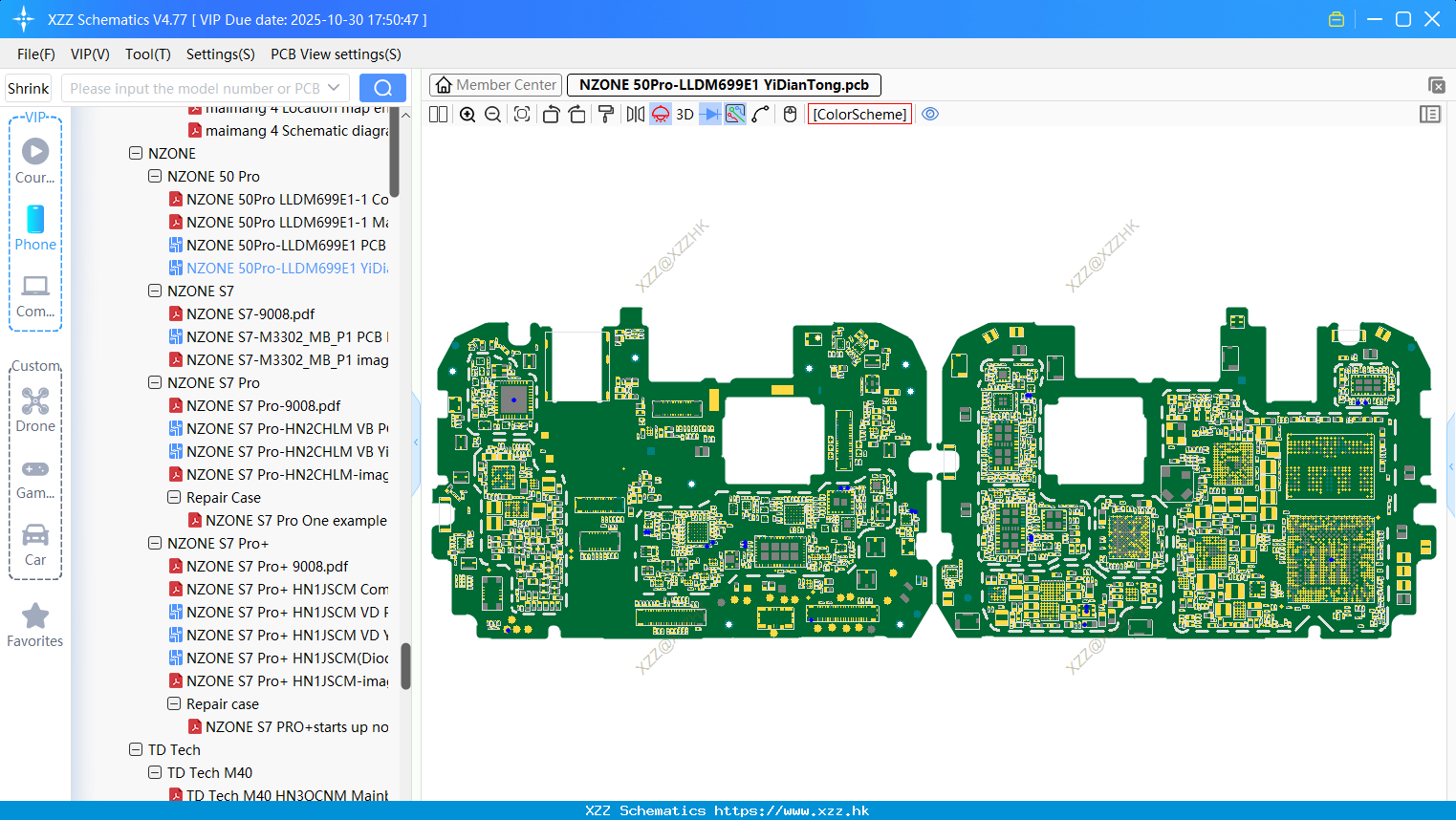Image resolution: width=1456 pixels, height=820 pixels.
Task: Toggle the diode mode icon
Action: [710, 115]
